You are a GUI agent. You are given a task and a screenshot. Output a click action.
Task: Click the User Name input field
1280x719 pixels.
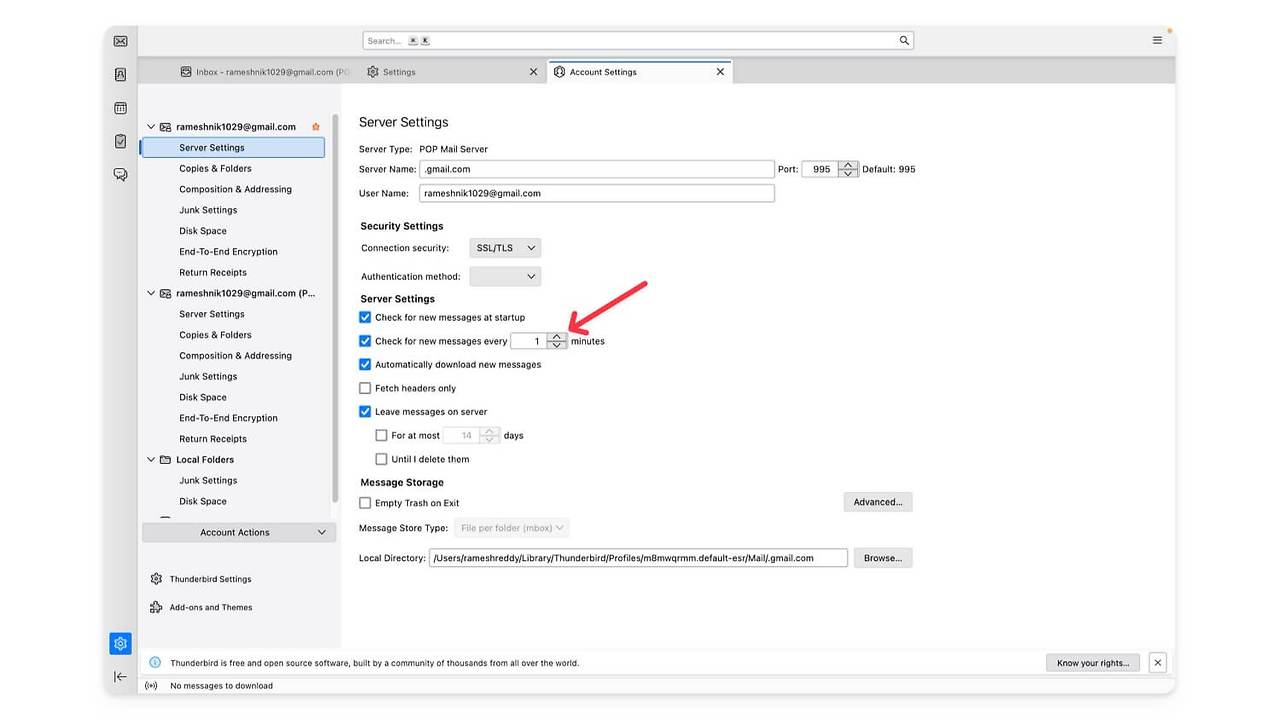click(x=597, y=193)
